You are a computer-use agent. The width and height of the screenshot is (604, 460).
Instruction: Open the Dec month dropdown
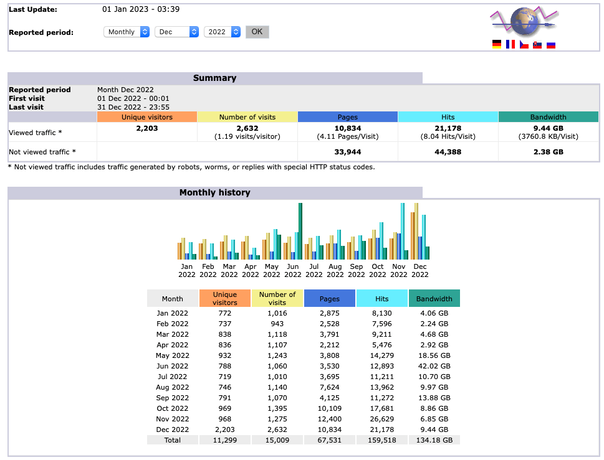tap(176, 32)
